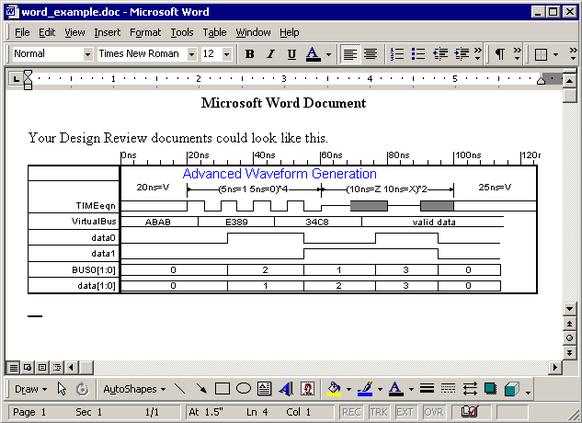The width and height of the screenshot is (582, 423).
Task: Open the Shadow settings button
Action: (x=490, y=389)
